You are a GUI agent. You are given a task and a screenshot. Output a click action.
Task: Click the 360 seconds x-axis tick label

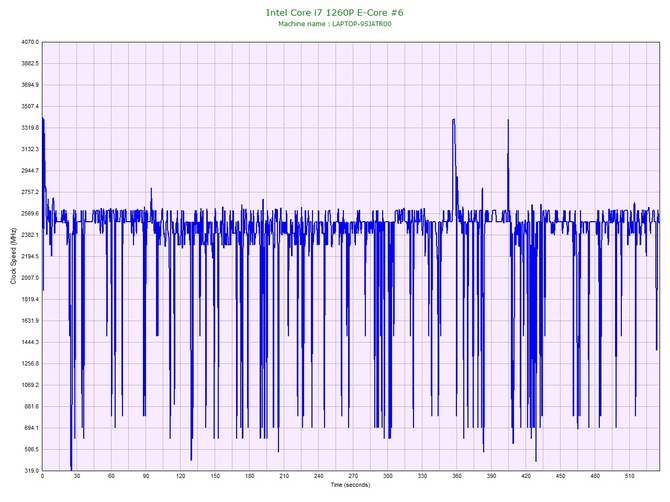click(x=457, y=476)
